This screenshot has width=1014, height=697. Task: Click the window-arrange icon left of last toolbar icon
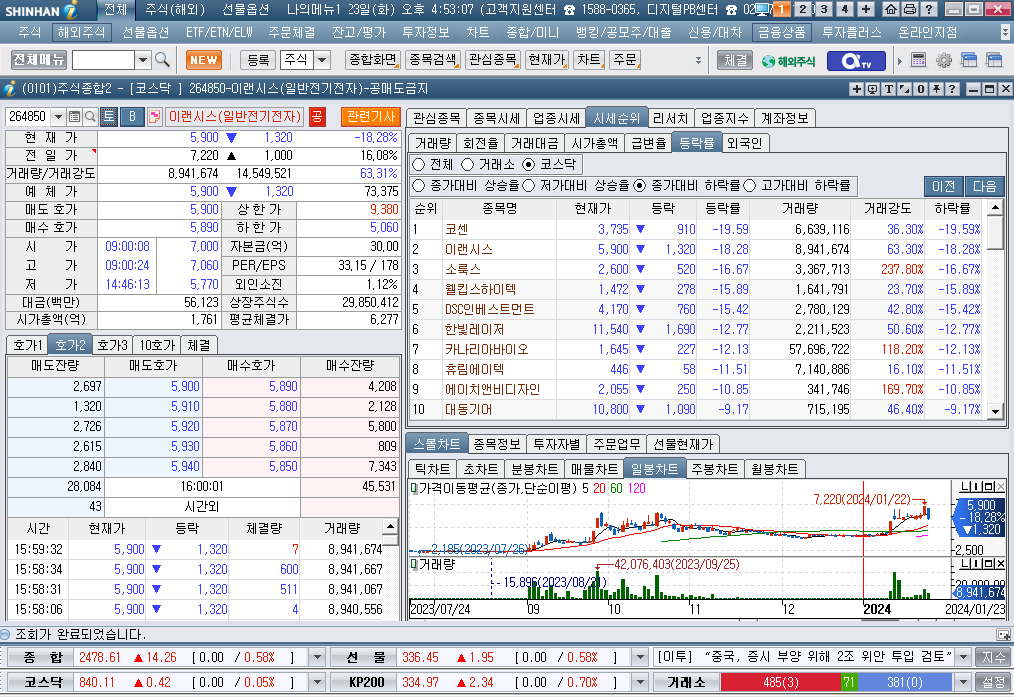click(969, 60)
